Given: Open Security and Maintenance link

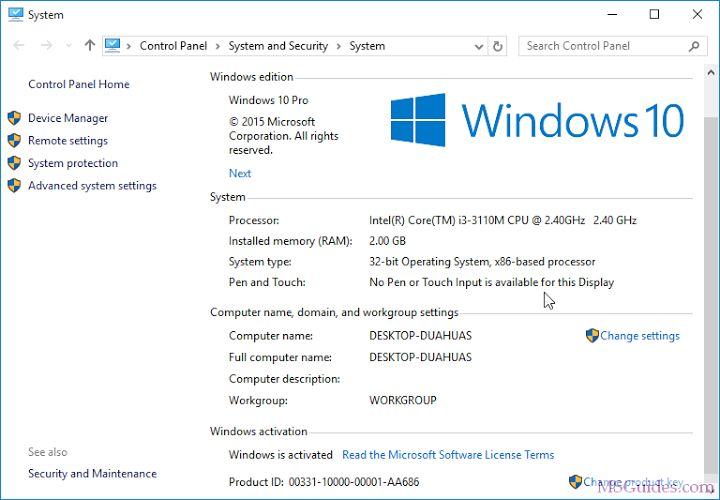Looking at the screenshot, I should click(x=92, y=473).
